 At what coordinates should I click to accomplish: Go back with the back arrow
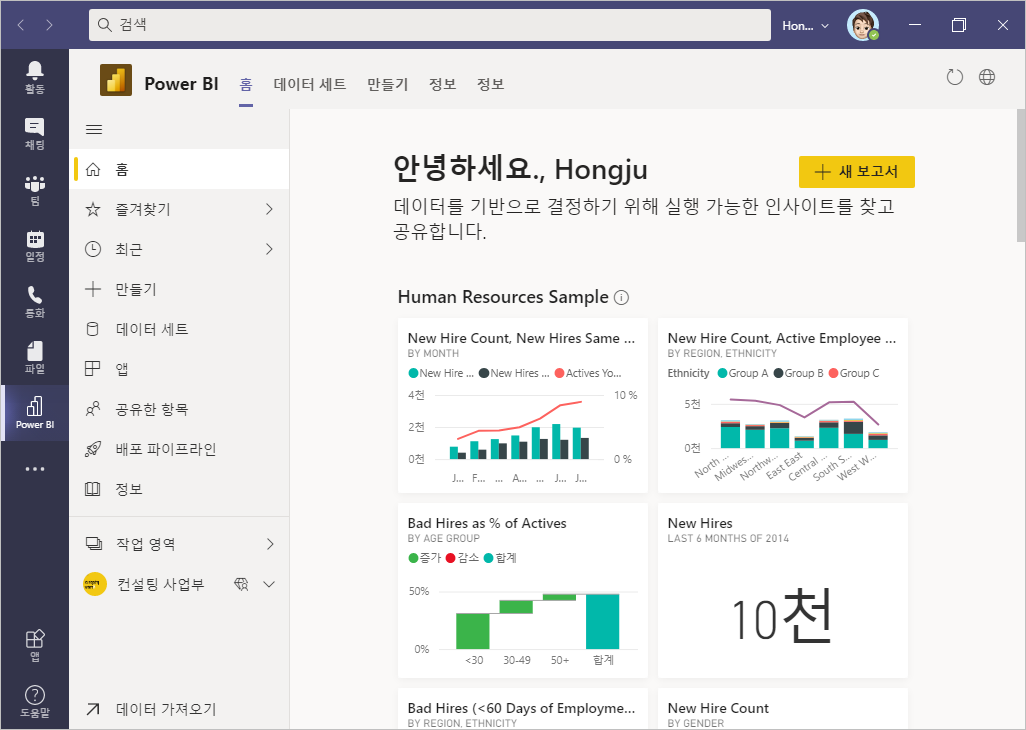21,25
